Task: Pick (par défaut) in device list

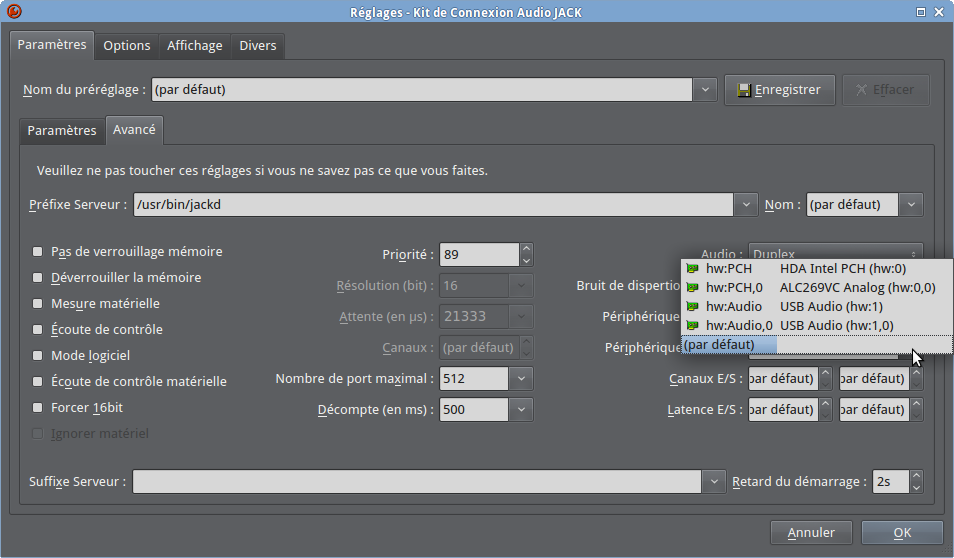Action: [x=816, y=344]
